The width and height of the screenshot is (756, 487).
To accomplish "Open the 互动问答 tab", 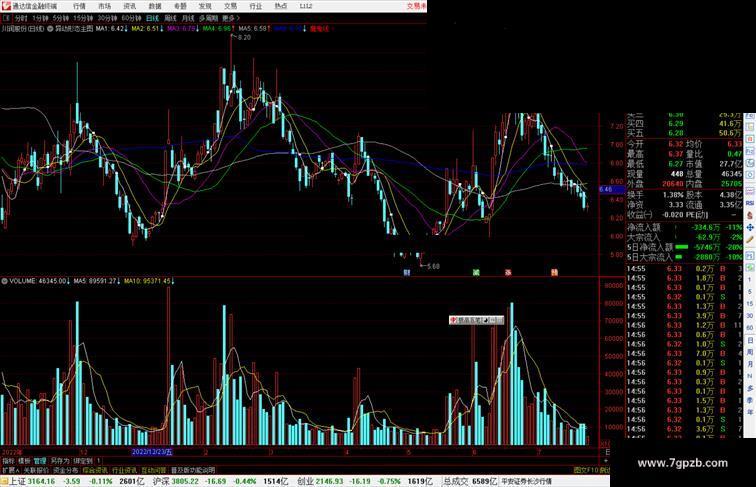I will click(154, 470).
